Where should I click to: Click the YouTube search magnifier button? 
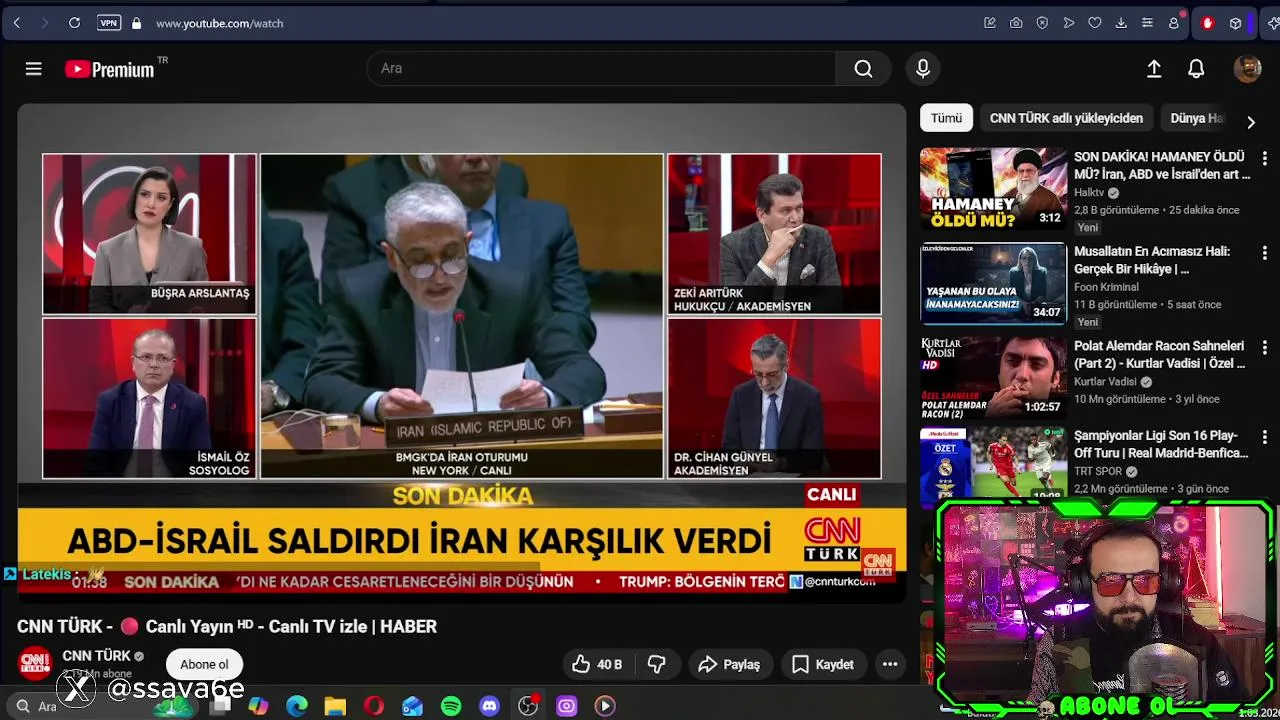863,68
